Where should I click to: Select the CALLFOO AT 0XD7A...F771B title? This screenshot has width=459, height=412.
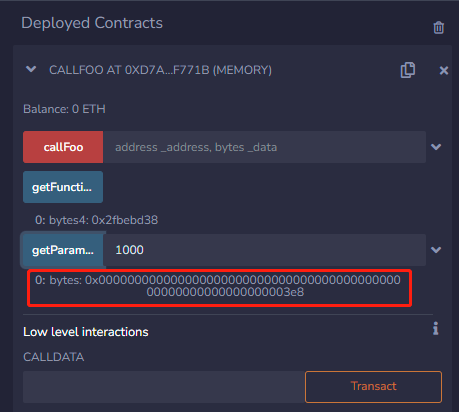[160, 70]
